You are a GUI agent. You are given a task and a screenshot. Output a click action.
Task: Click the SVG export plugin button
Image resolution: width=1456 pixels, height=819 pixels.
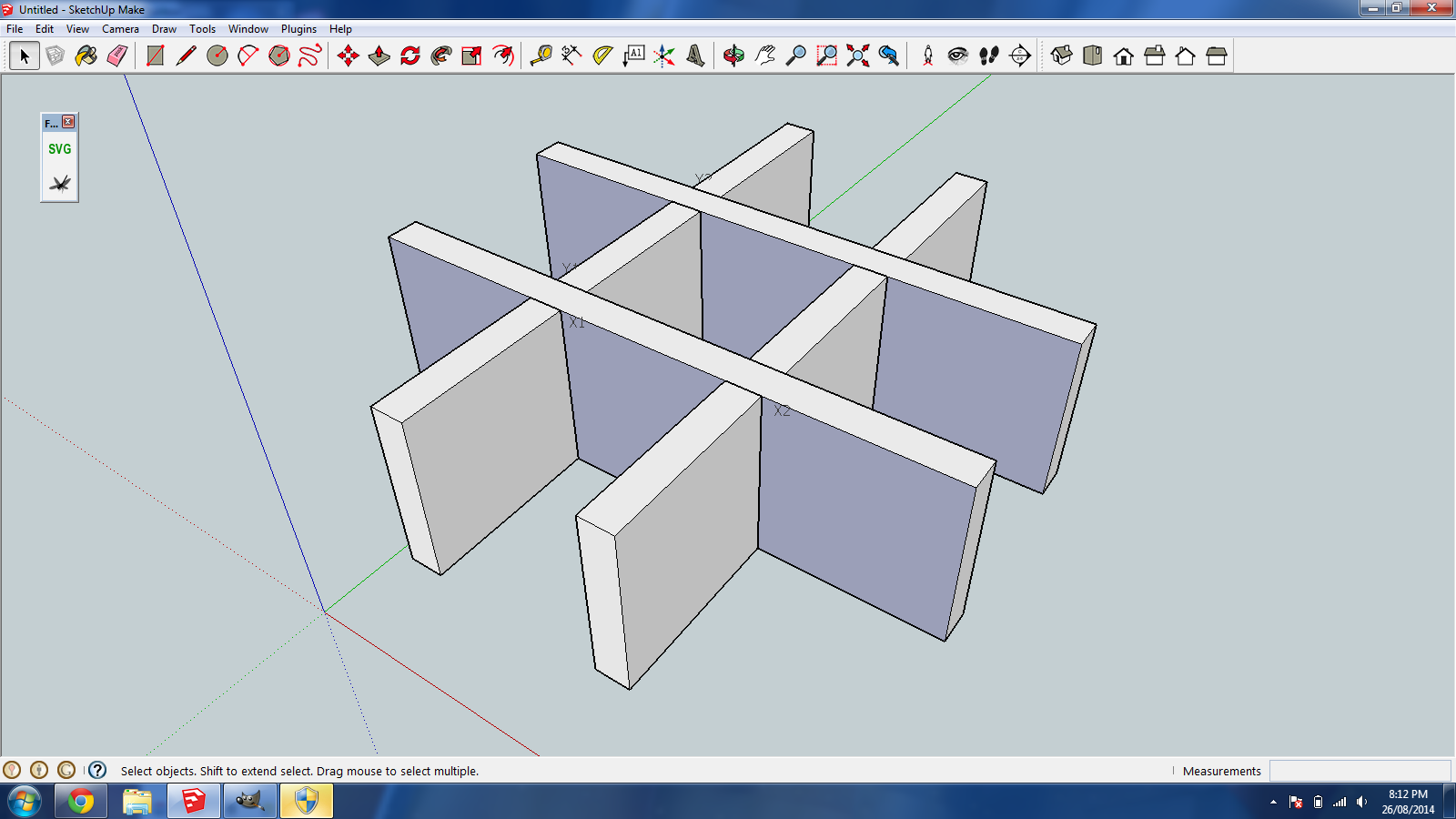[58, 148]
